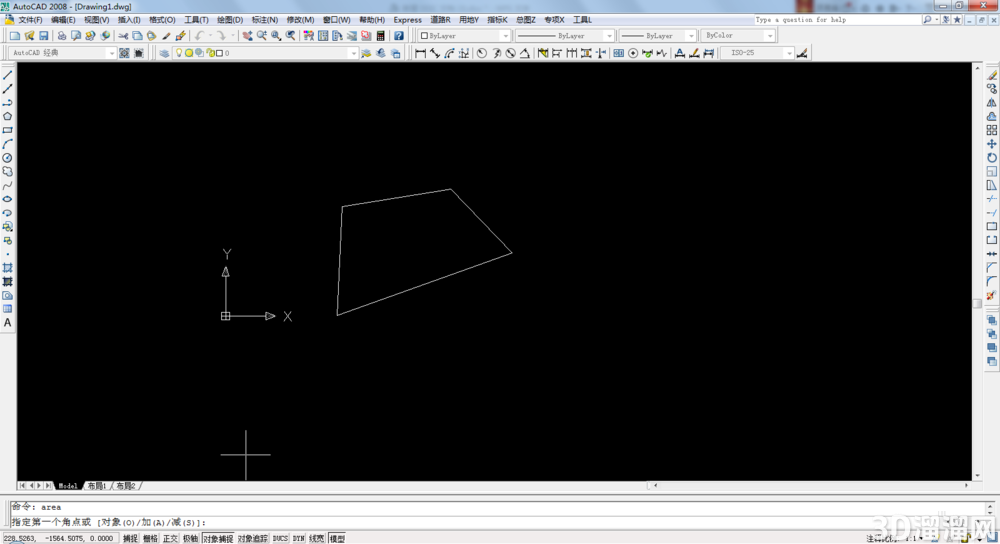Toggle layer 0 color swatch
Screen dimensions: 1000x544
(x=219, y=53)
